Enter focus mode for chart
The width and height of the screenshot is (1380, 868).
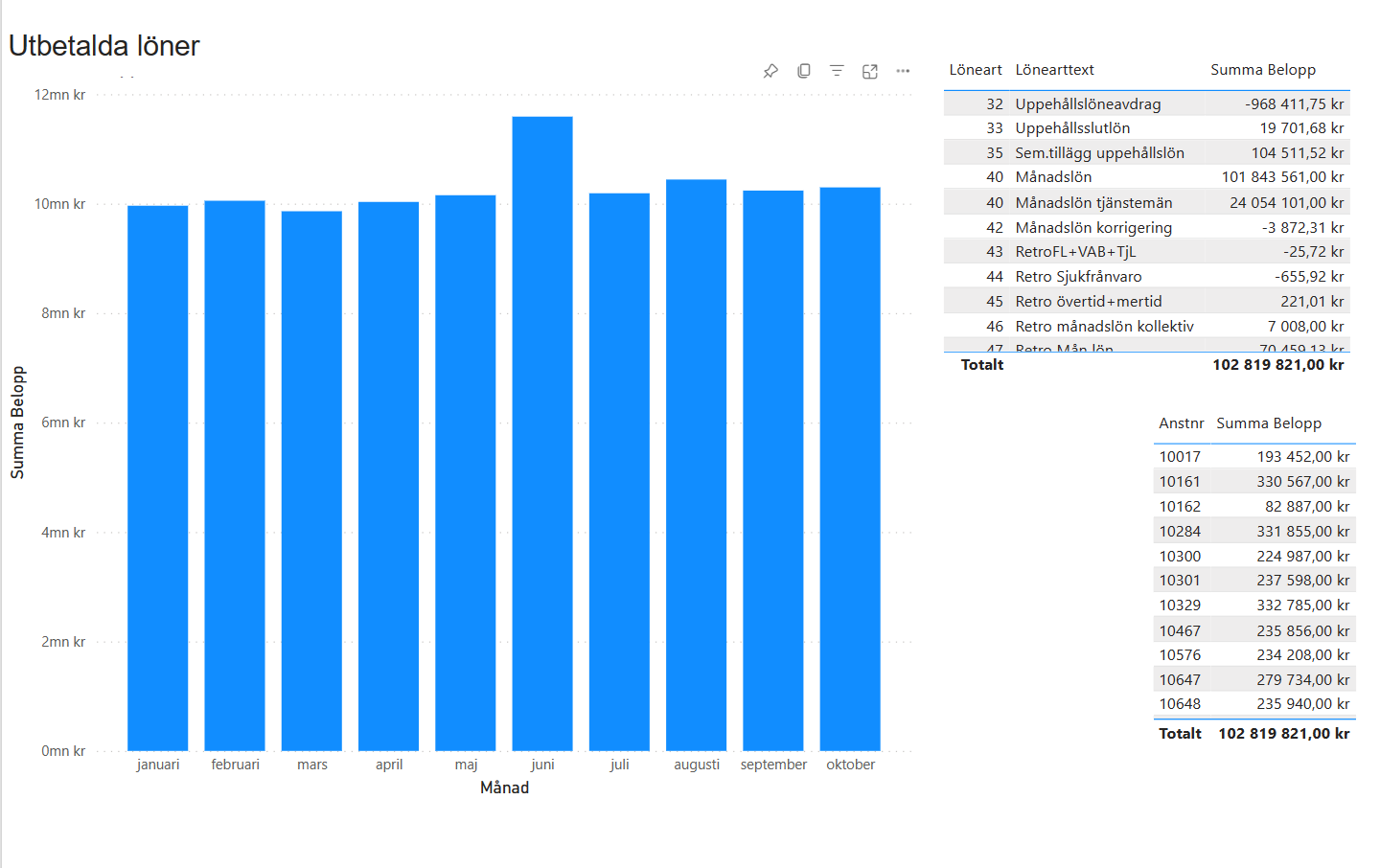870,71
